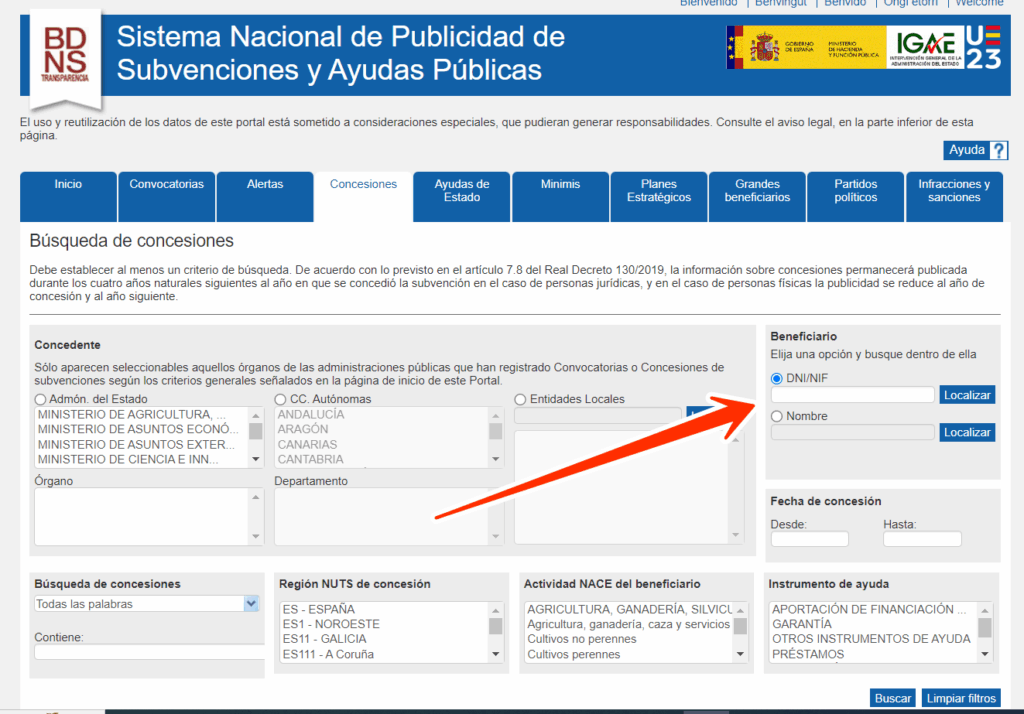Click the IGAE logo in header

click(x=925, y=47)
